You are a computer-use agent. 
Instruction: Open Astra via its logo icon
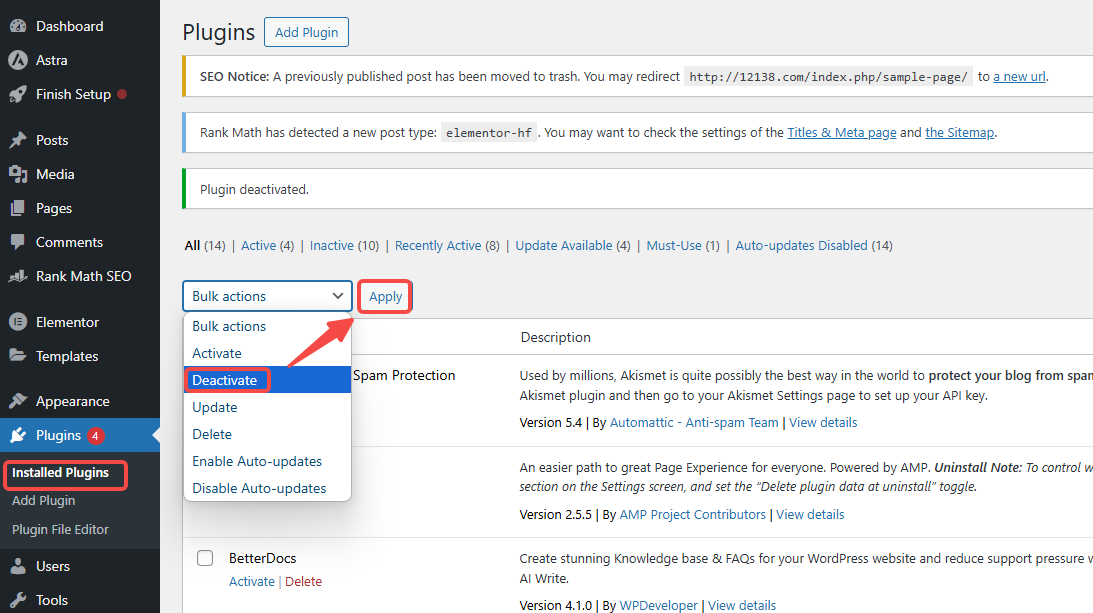(x=17, y=60)
